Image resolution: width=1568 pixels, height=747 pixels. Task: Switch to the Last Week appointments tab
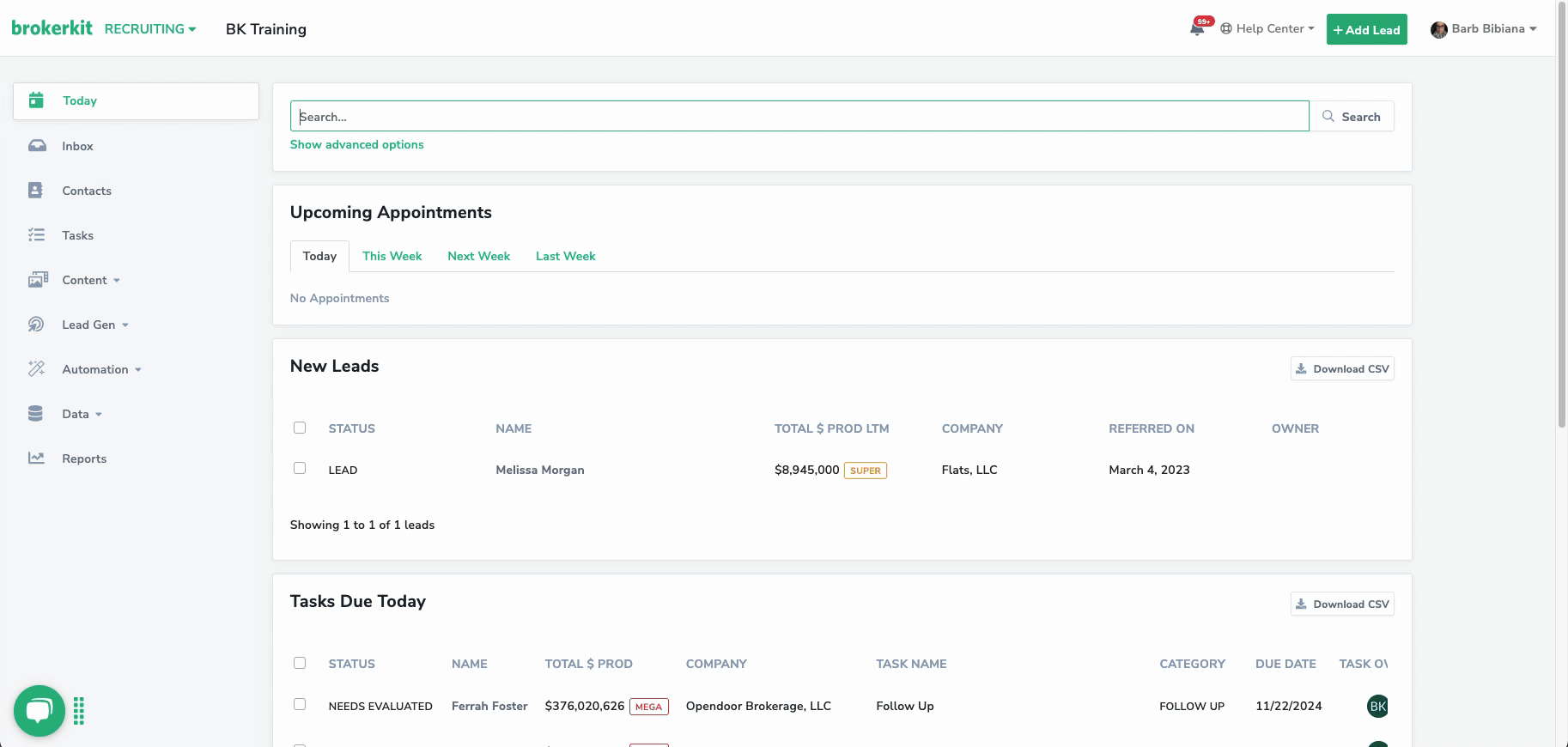[565, 256]
